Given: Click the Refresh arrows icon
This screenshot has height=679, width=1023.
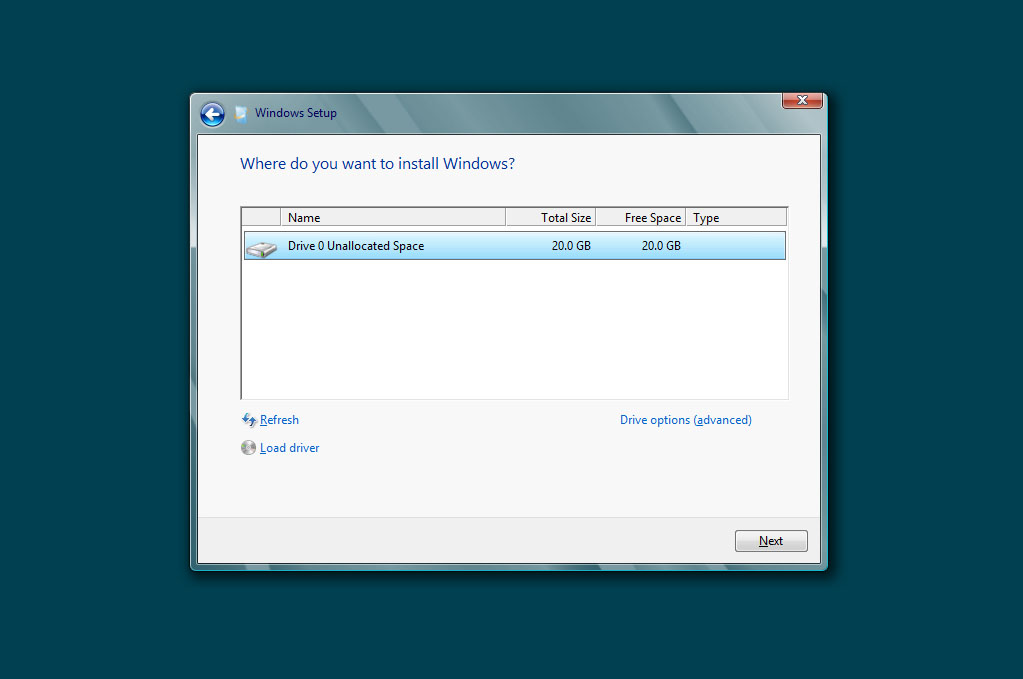Looking at the screenshot, I should (249, 420).
